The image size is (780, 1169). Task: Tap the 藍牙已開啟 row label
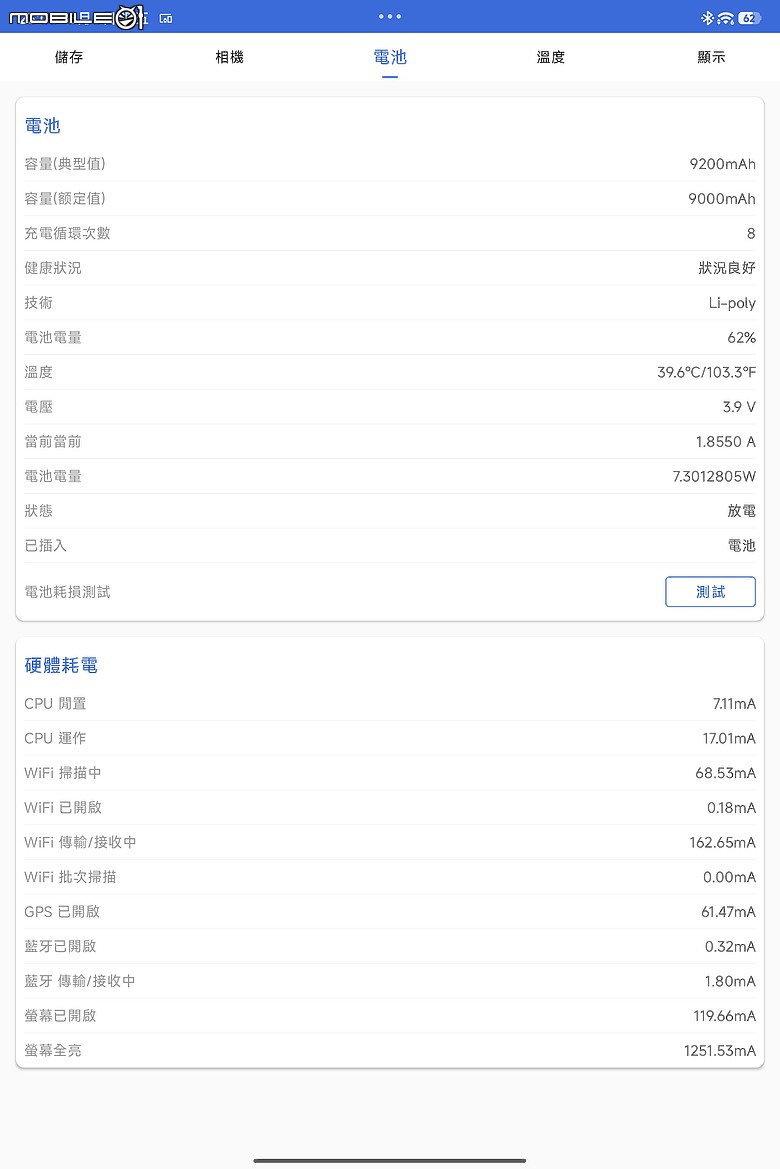click(x=60, y=946)
